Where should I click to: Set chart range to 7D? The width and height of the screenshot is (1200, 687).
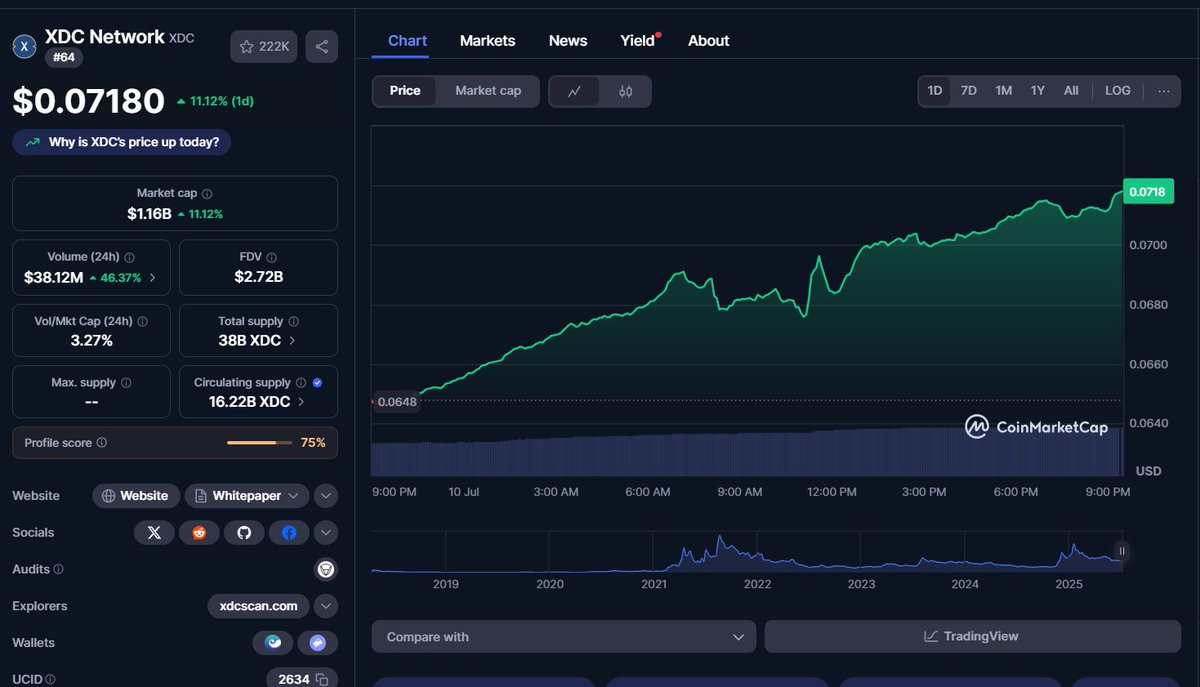969,91
